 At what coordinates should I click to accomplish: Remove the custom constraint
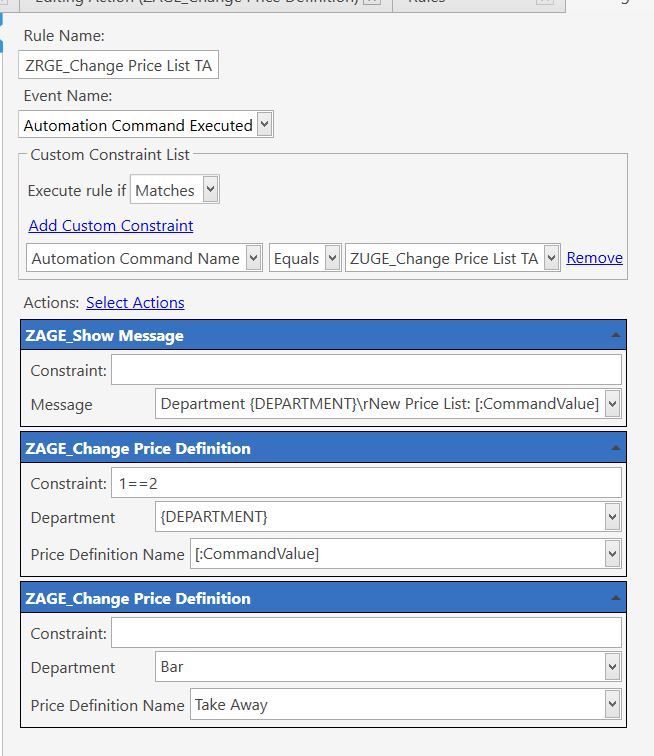(x=594, y=257)
